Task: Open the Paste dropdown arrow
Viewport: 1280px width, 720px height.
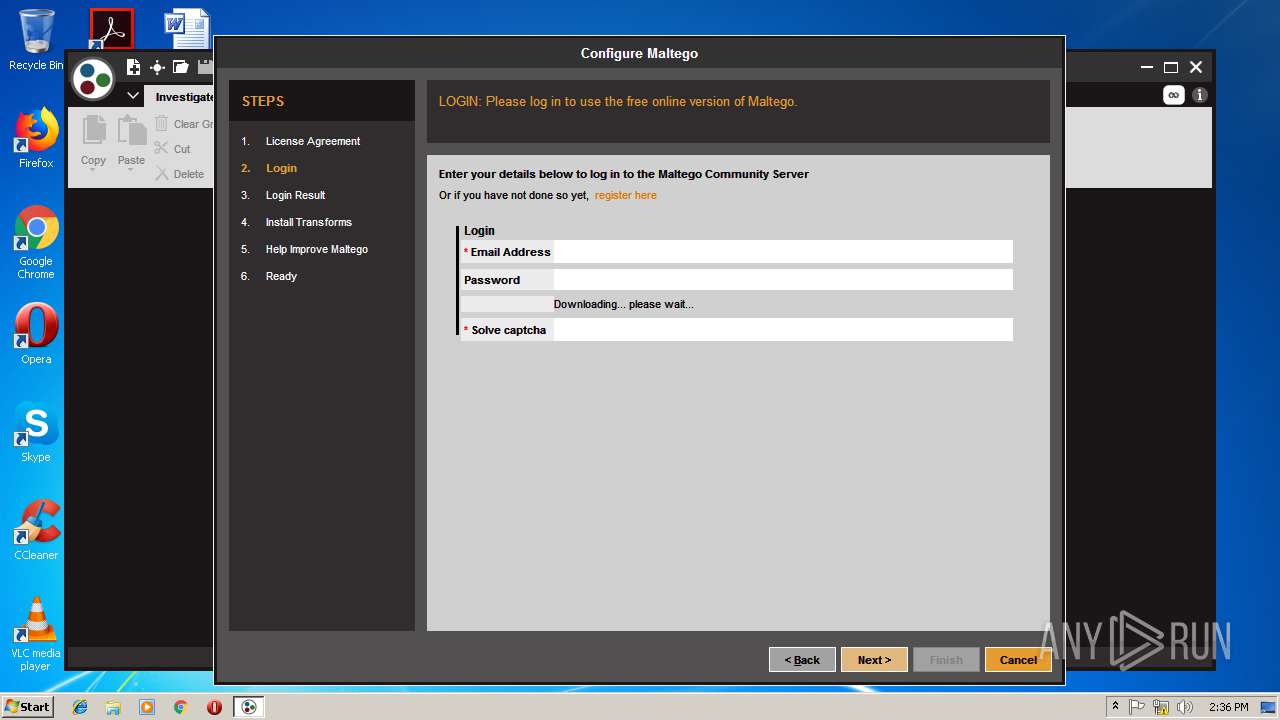Action: (x=131, y=171)
